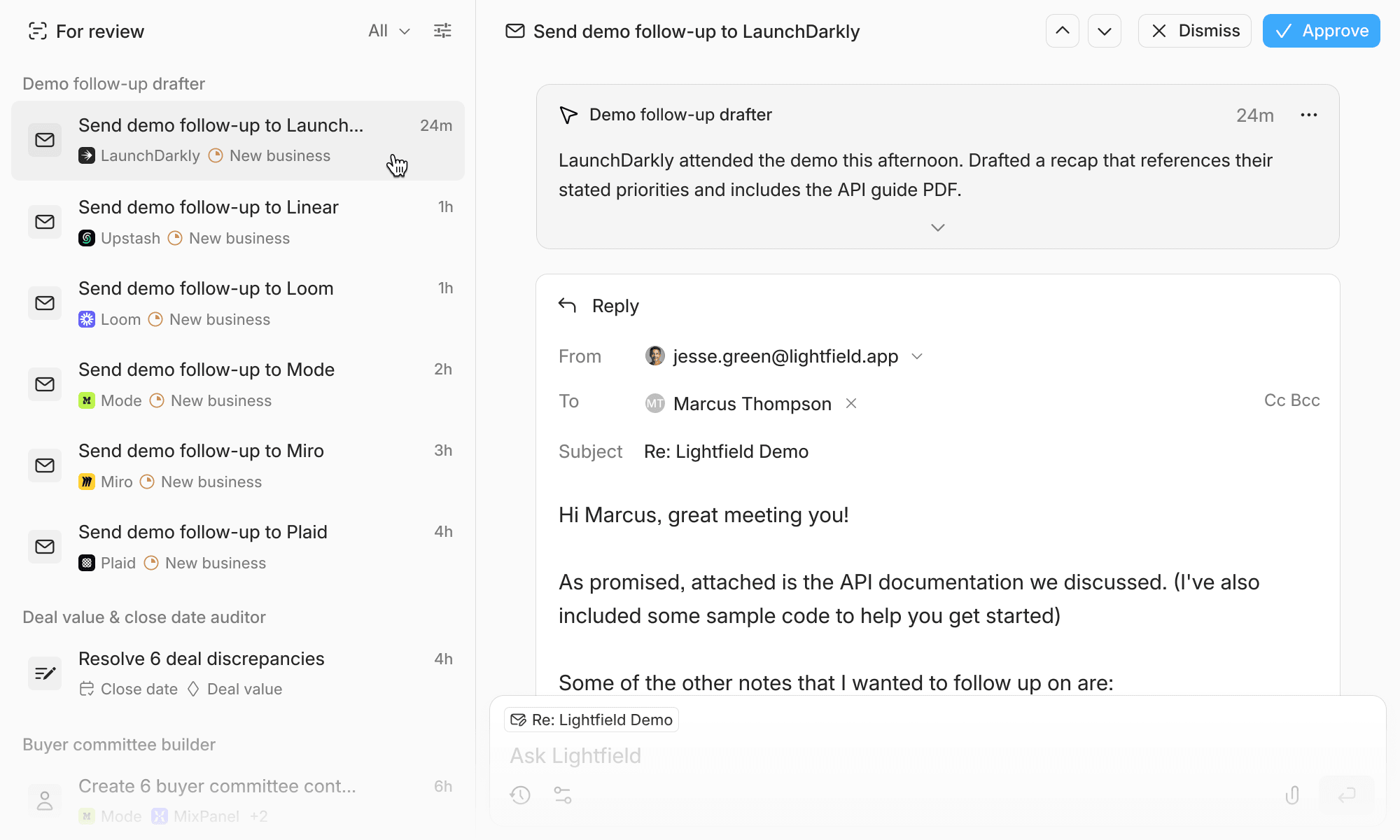Click the Reply arrow icon
Viewport: 1400px width, 840px height.
[567, 305]
